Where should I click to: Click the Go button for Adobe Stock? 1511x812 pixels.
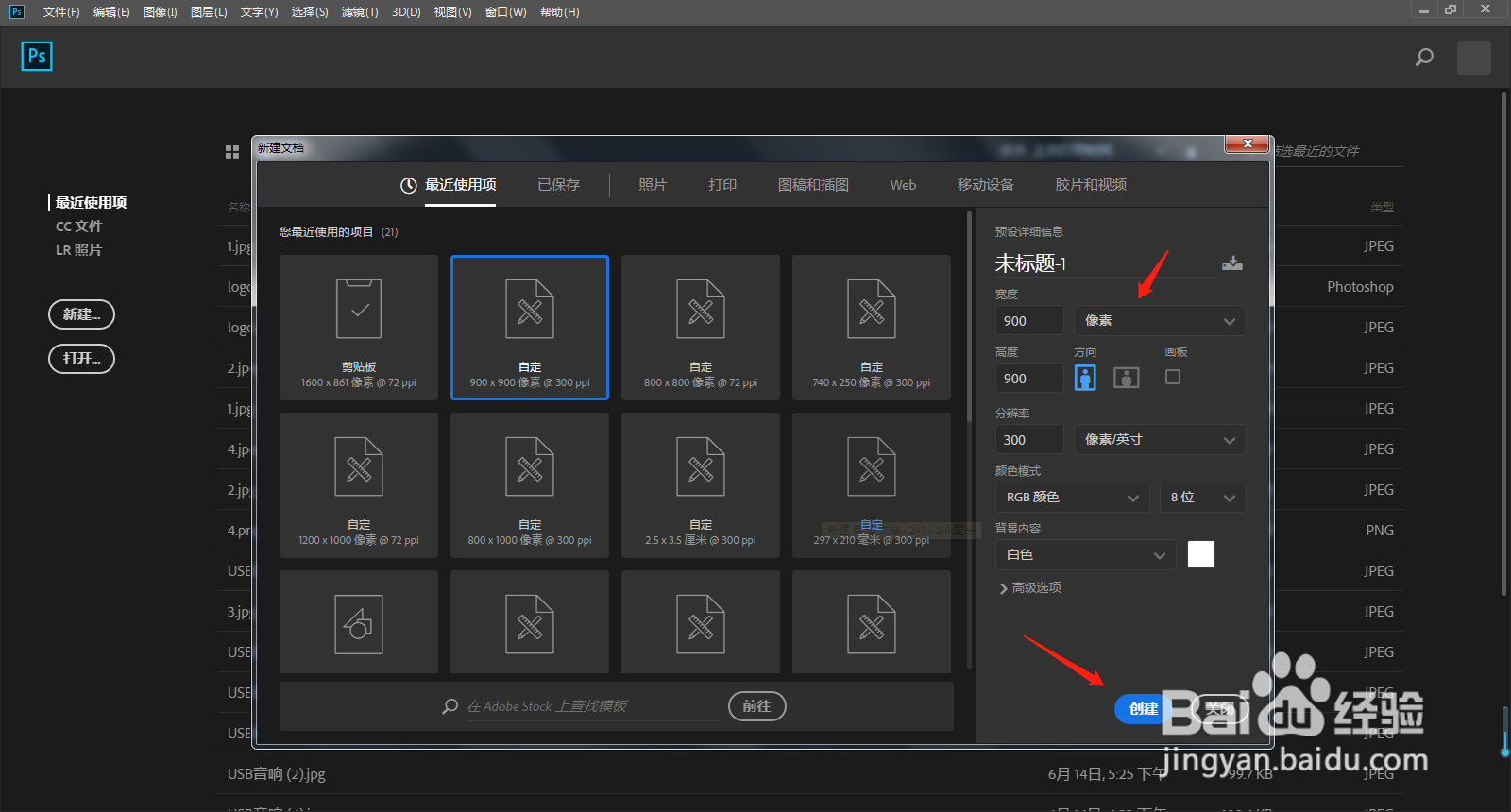(x=757, y=706)
